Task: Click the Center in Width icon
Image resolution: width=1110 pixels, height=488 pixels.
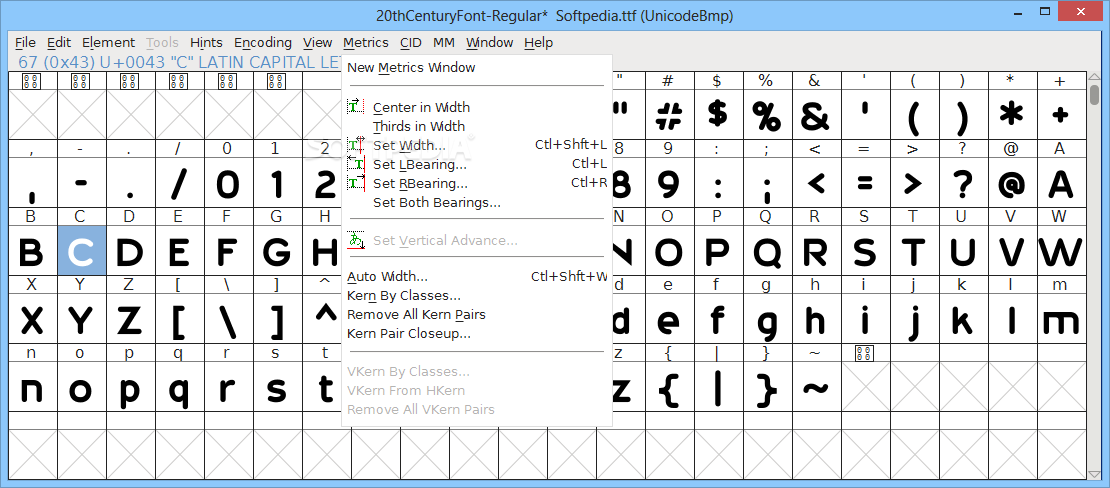Action: coord(355,107)
